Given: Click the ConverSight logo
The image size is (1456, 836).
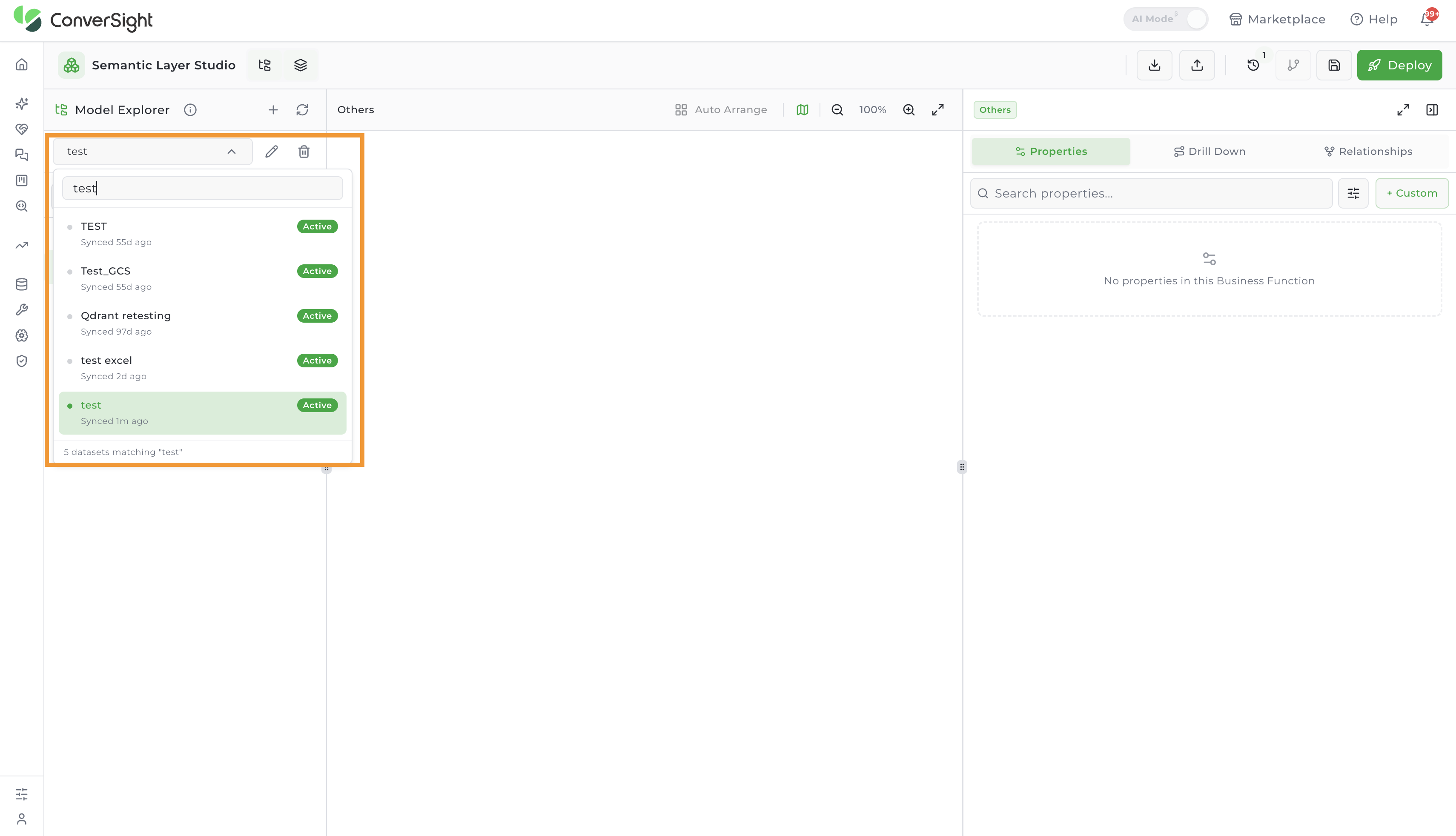Looking at the screenshot, I should (x=83, y=20).
